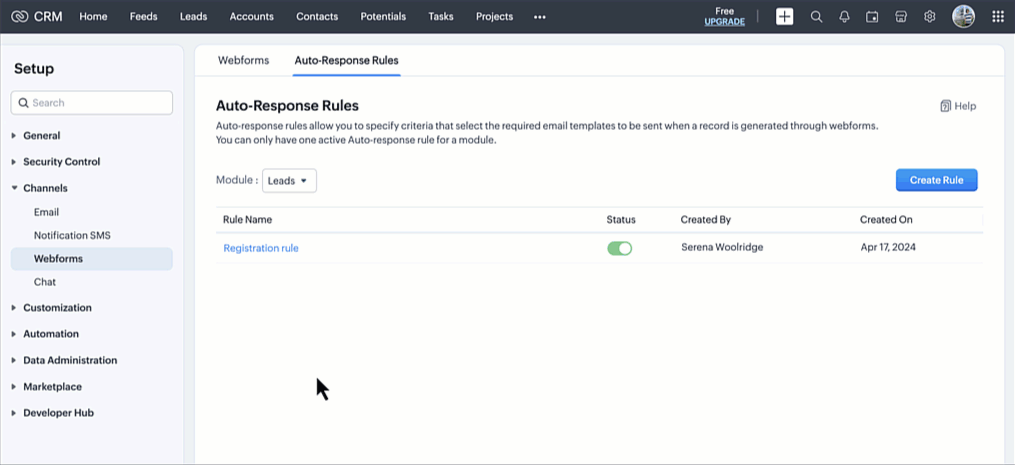This screenshot has height=465, width=1015.
Task: Select Notification SMS under Channels
Action: click(x=72, y=235)
